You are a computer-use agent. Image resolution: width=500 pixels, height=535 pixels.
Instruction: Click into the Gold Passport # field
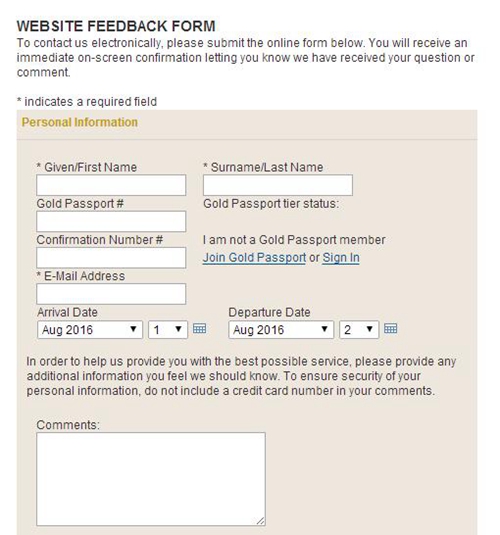click(111, 221)
